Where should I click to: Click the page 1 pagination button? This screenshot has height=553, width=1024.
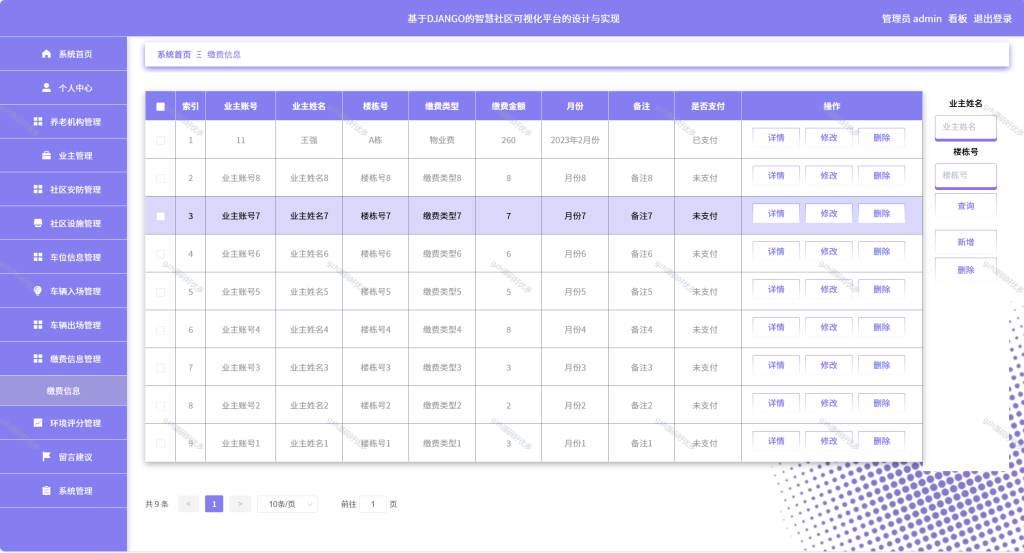pos(214,504)
